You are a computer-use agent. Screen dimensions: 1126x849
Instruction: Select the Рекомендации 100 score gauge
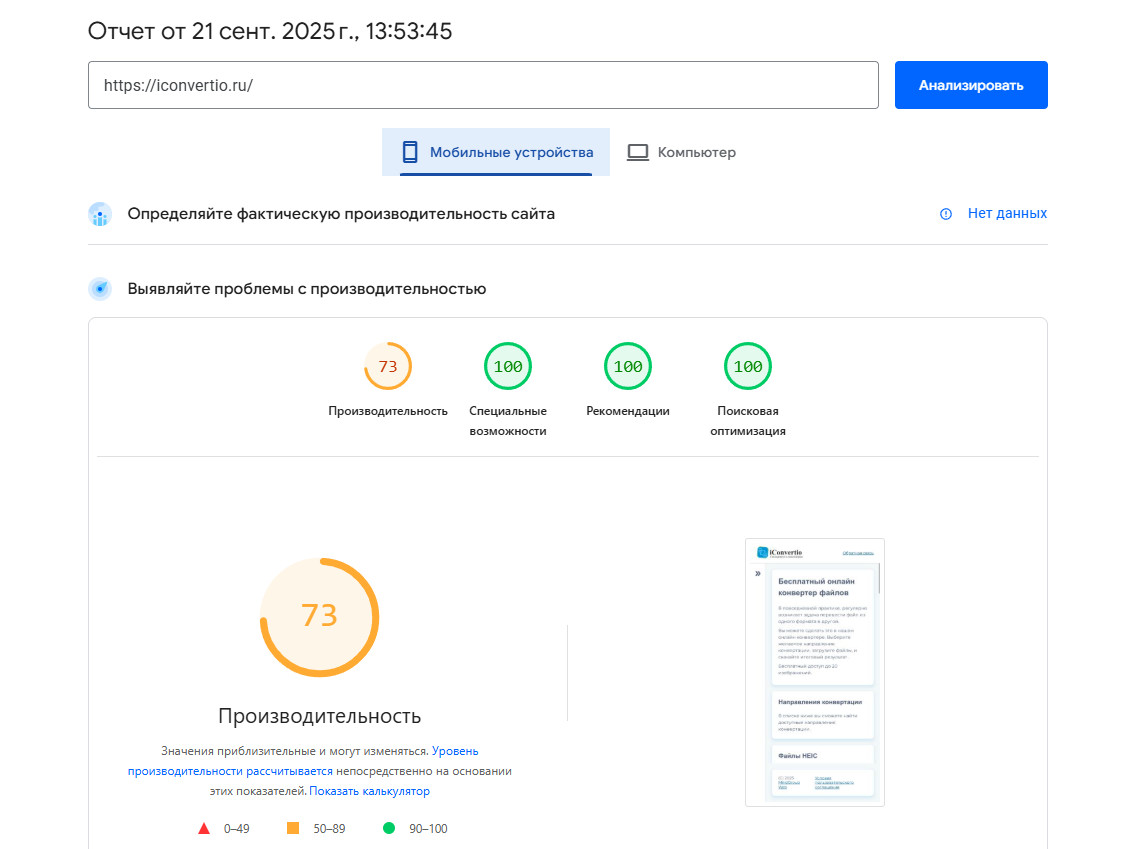(628, 367)
